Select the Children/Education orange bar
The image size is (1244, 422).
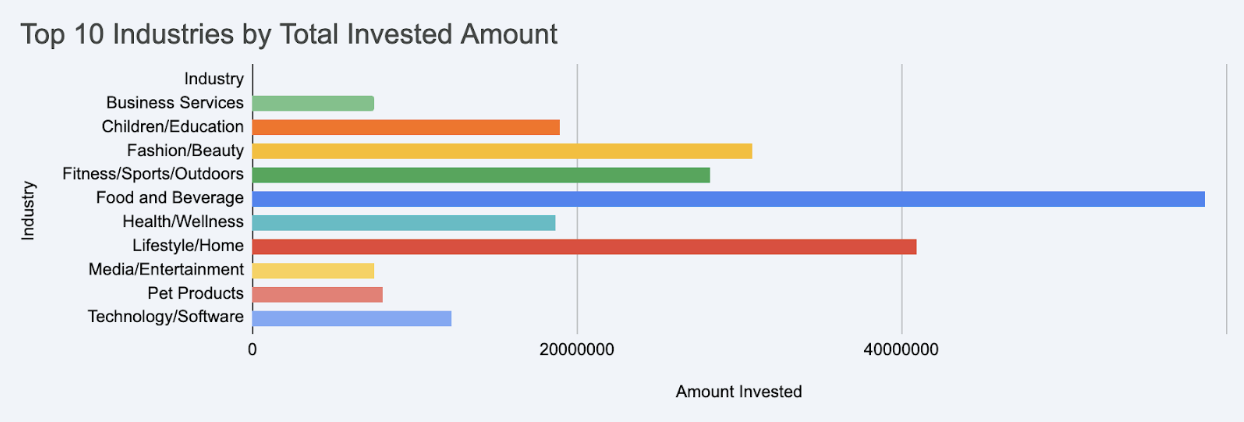[x=406, y=127]
